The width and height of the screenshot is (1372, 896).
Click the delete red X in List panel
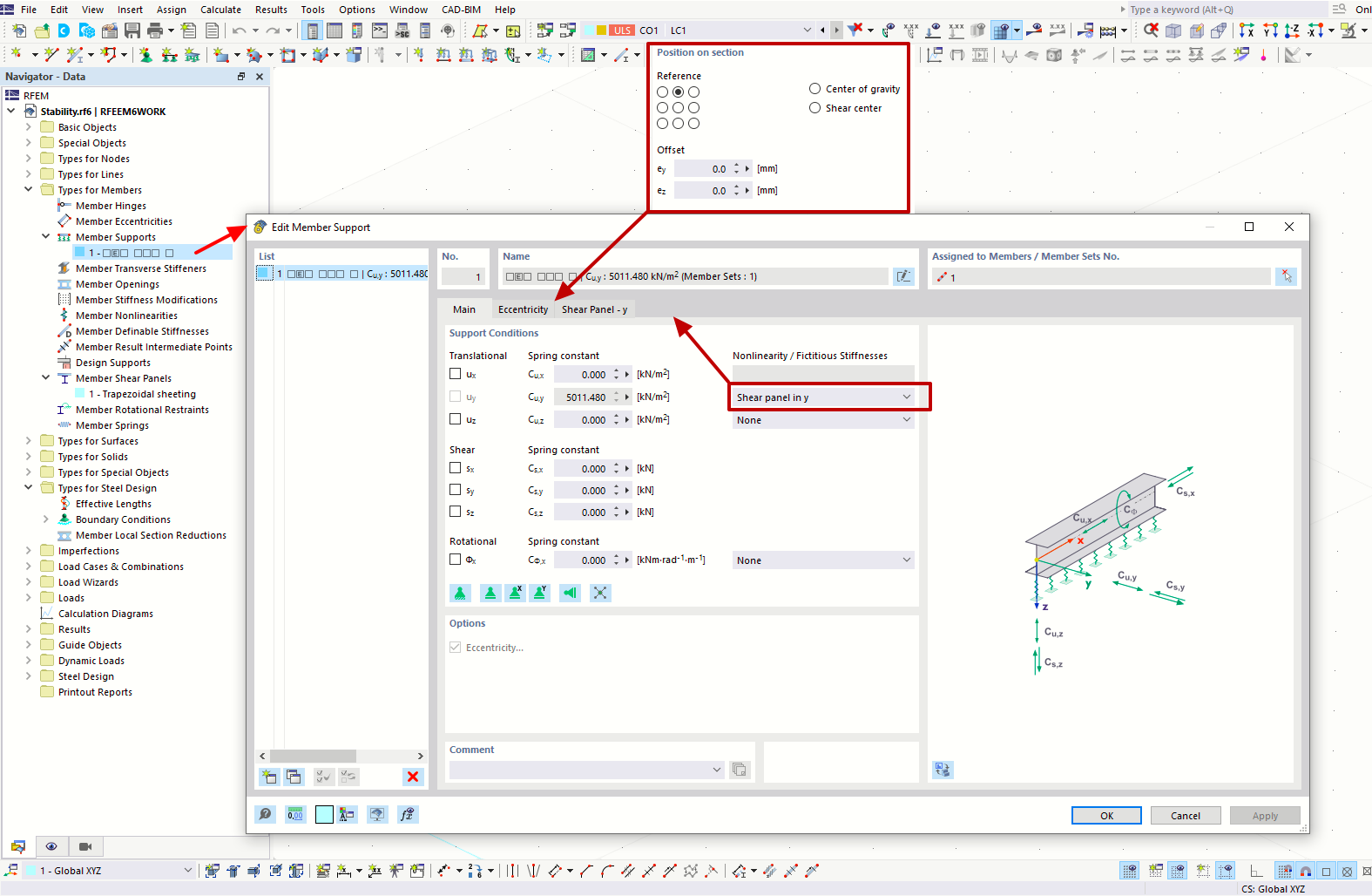(413, 777)
